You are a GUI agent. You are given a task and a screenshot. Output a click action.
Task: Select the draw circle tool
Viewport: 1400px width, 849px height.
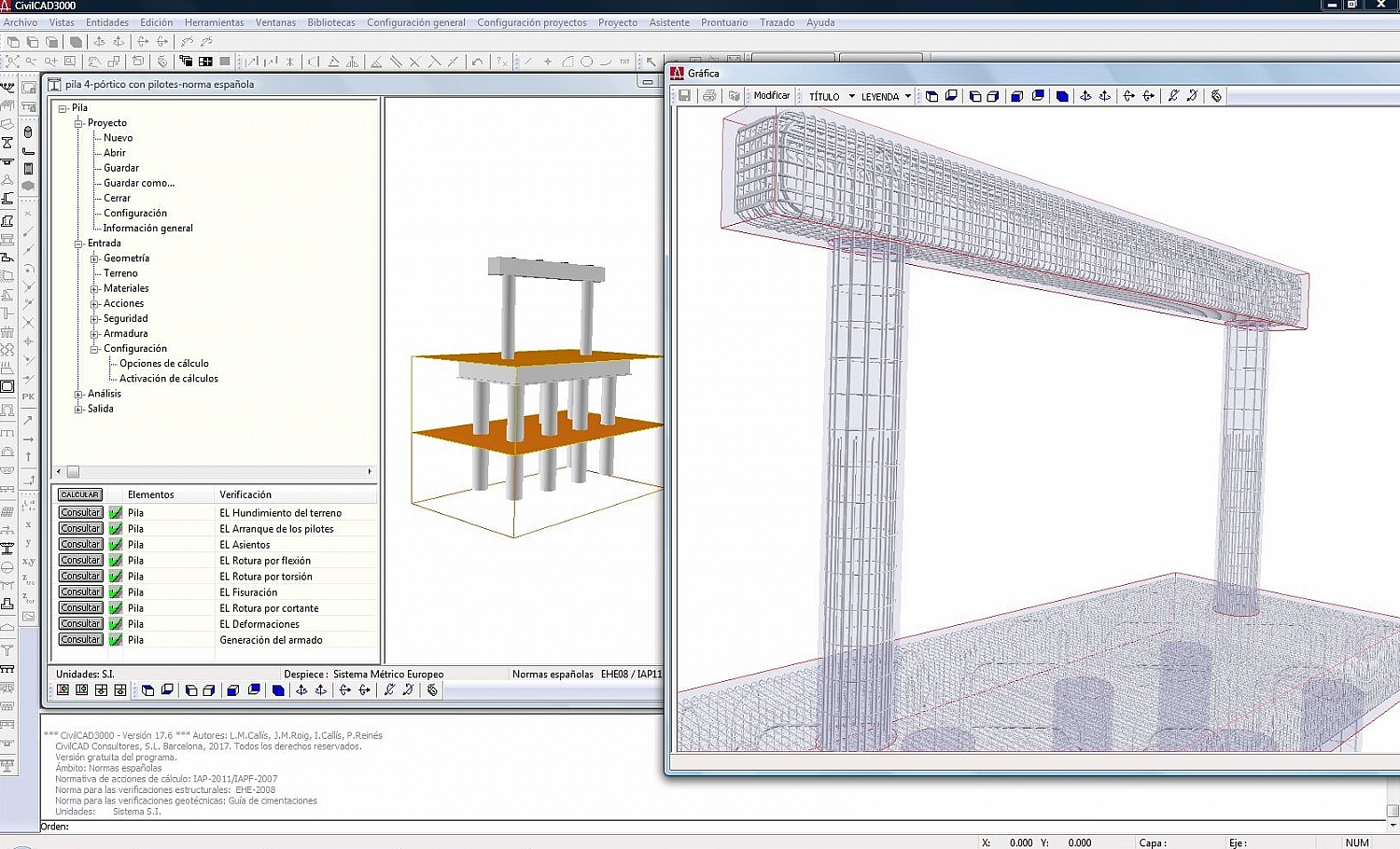coord(586,62)
